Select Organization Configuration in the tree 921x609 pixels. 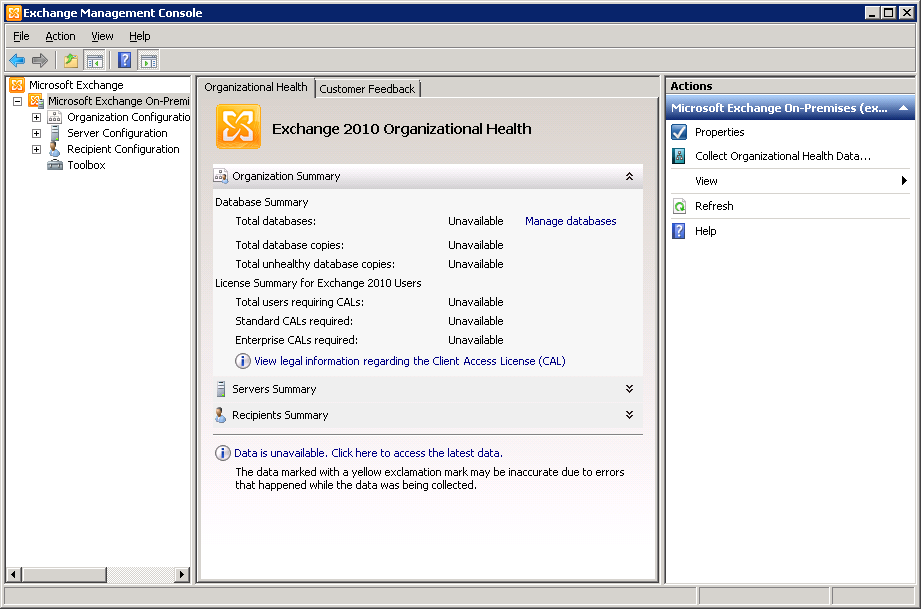click(x=128, y=117)
